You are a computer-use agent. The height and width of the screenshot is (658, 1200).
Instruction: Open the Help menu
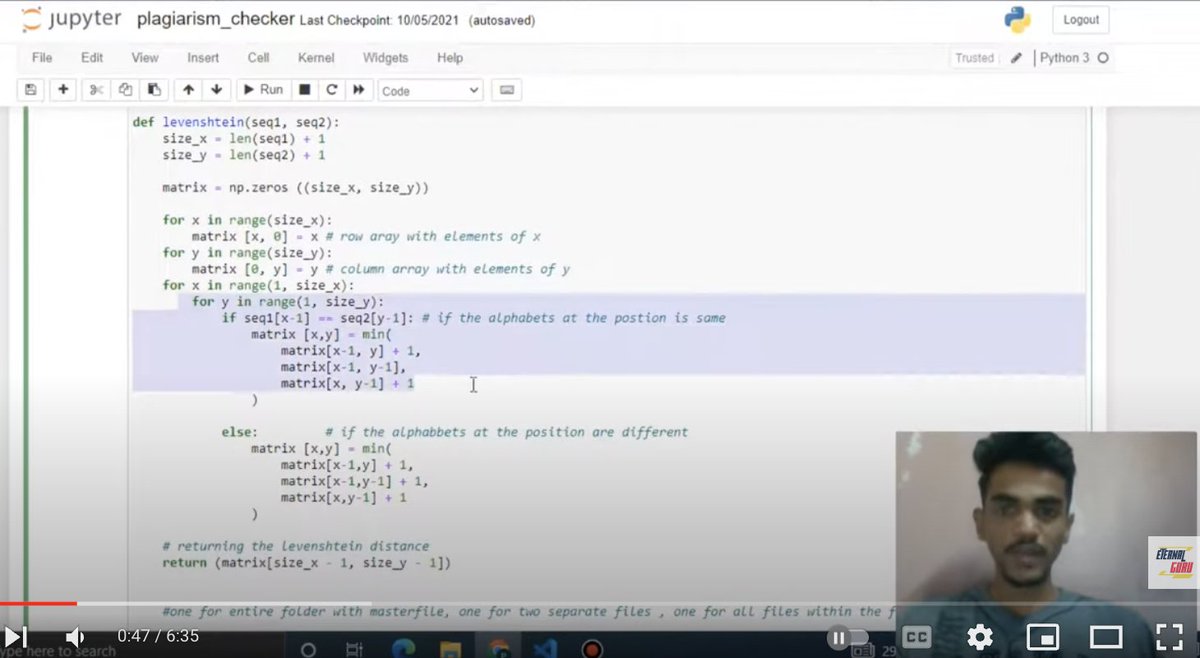450,58
